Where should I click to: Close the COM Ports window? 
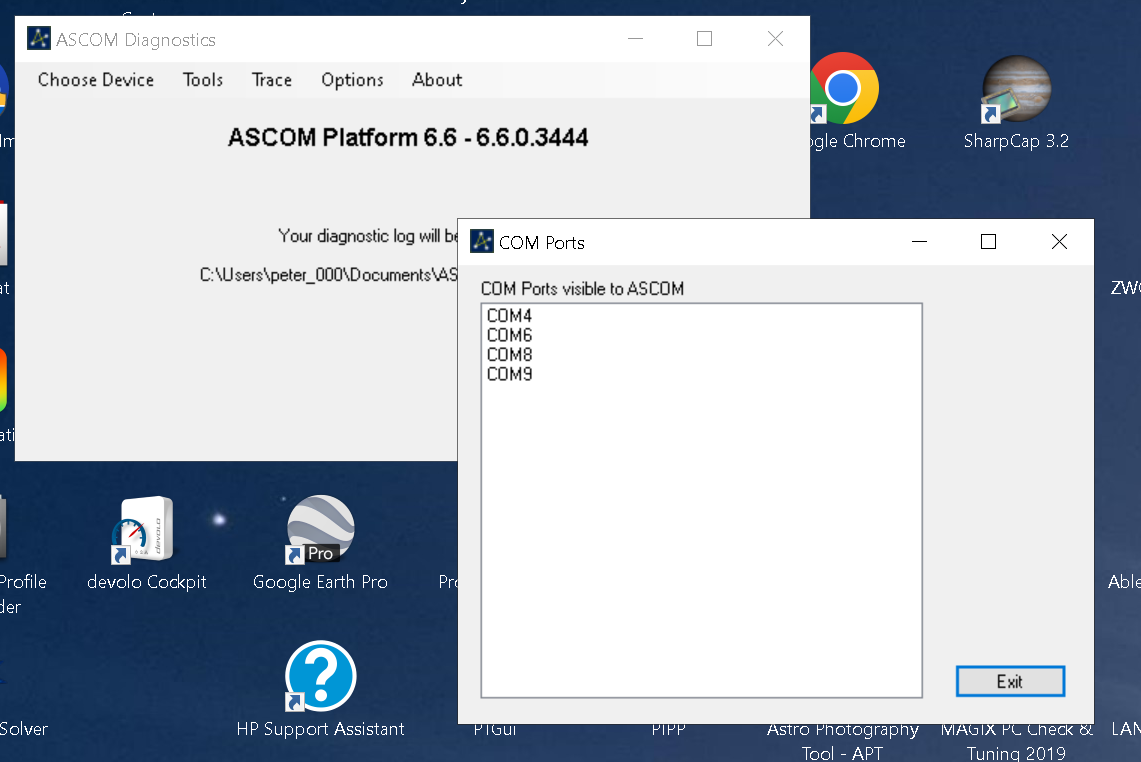click(x=1060, y=242)
